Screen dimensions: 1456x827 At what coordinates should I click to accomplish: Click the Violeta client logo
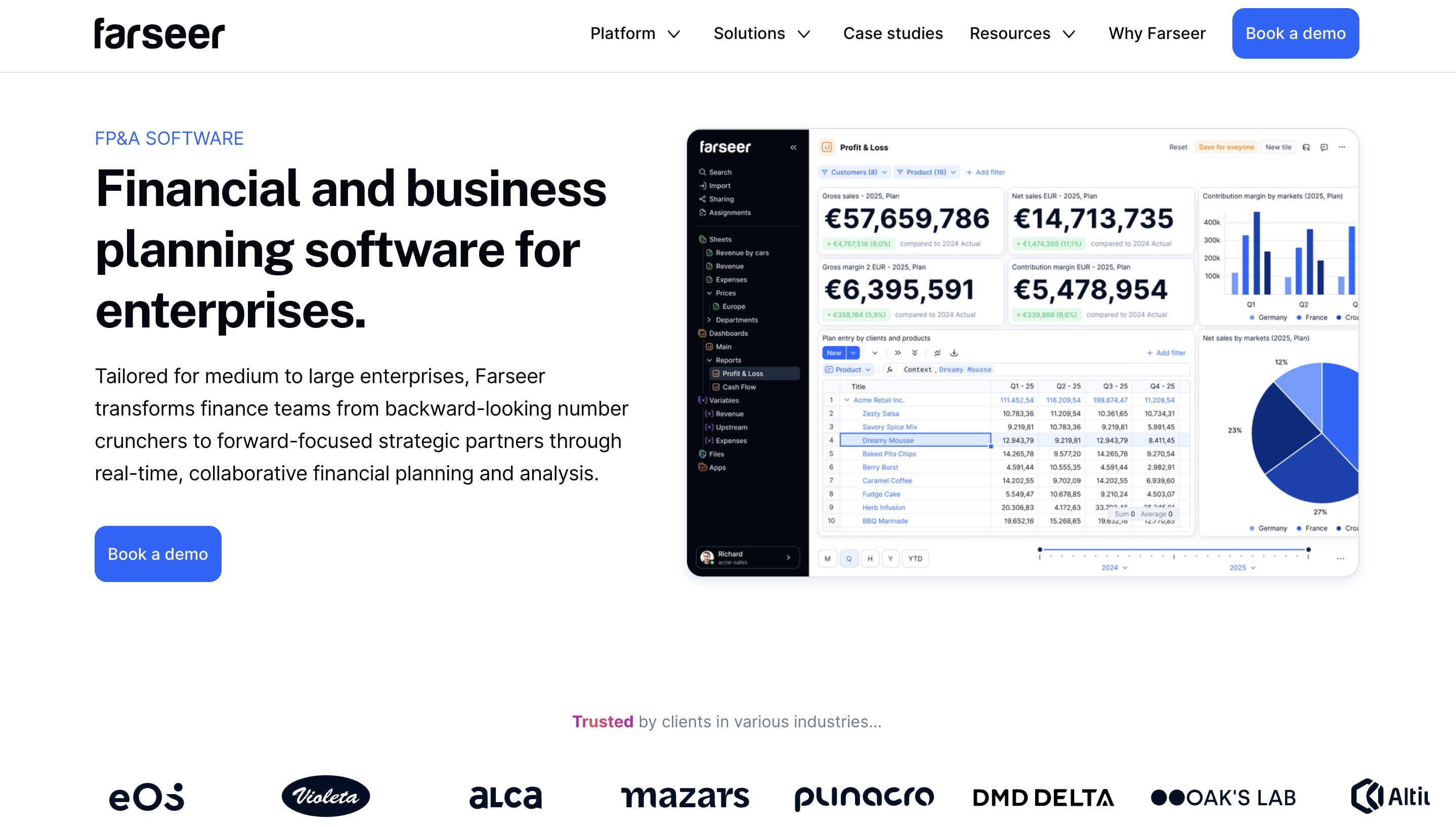click(x=326, y=796)
